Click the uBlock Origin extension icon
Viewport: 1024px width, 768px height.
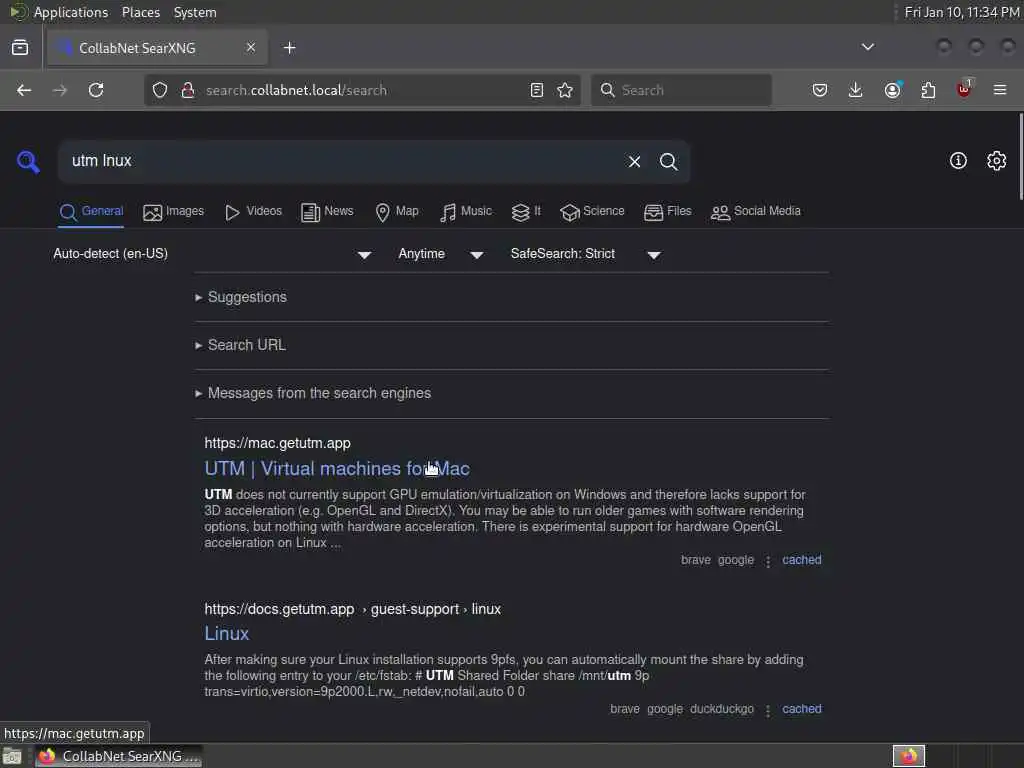[x=965, y=89]
